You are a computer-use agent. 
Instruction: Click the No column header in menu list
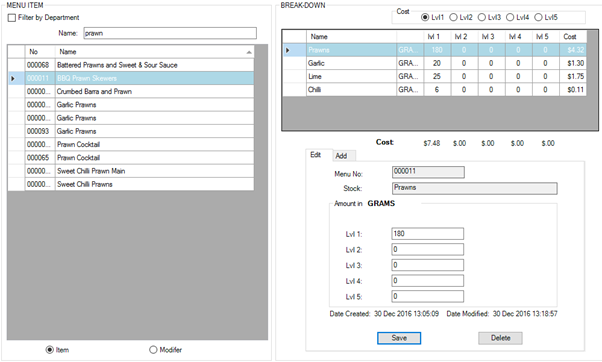coord(40,51)
